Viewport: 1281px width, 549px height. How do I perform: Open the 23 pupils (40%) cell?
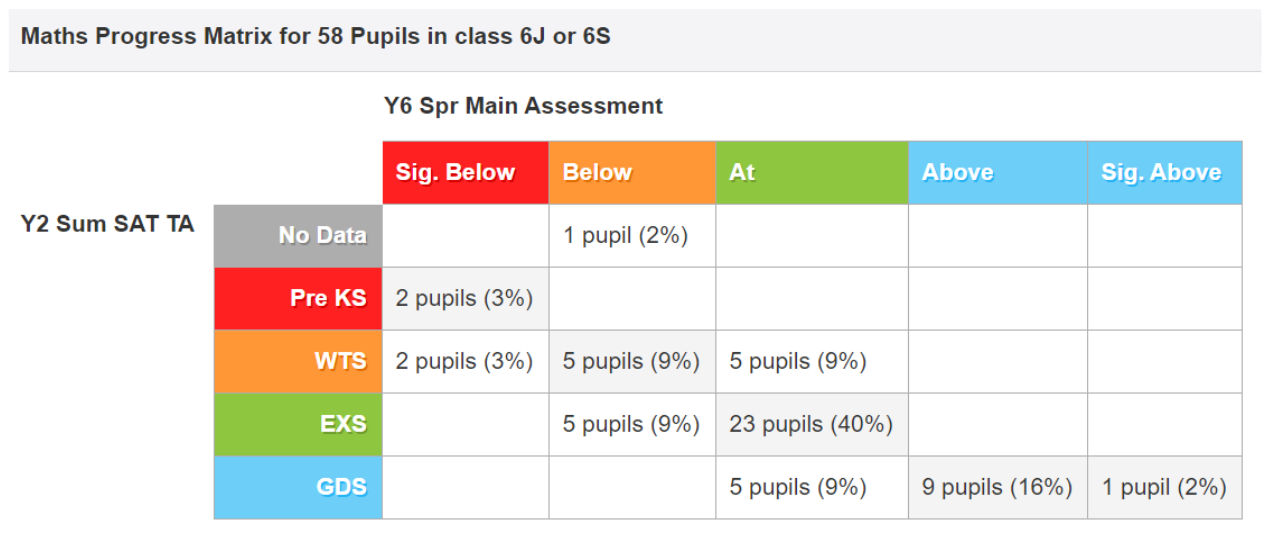click(812, 424)
